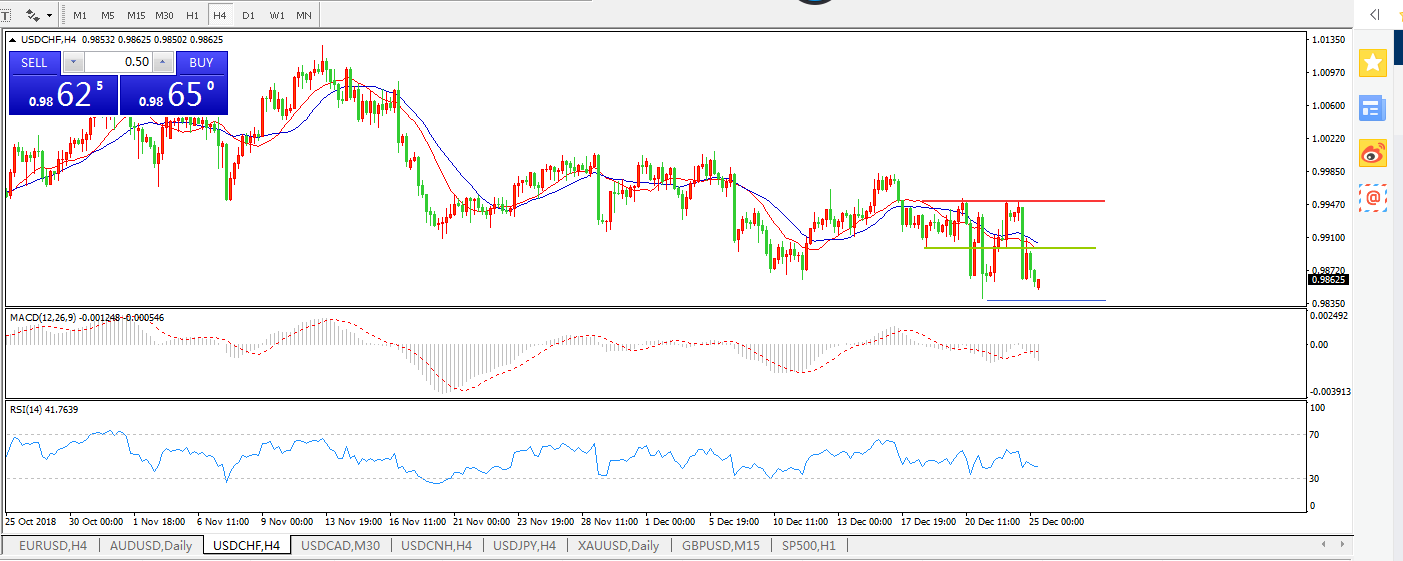Toggle the D1 timeframe button

click(x=248, y=16)
